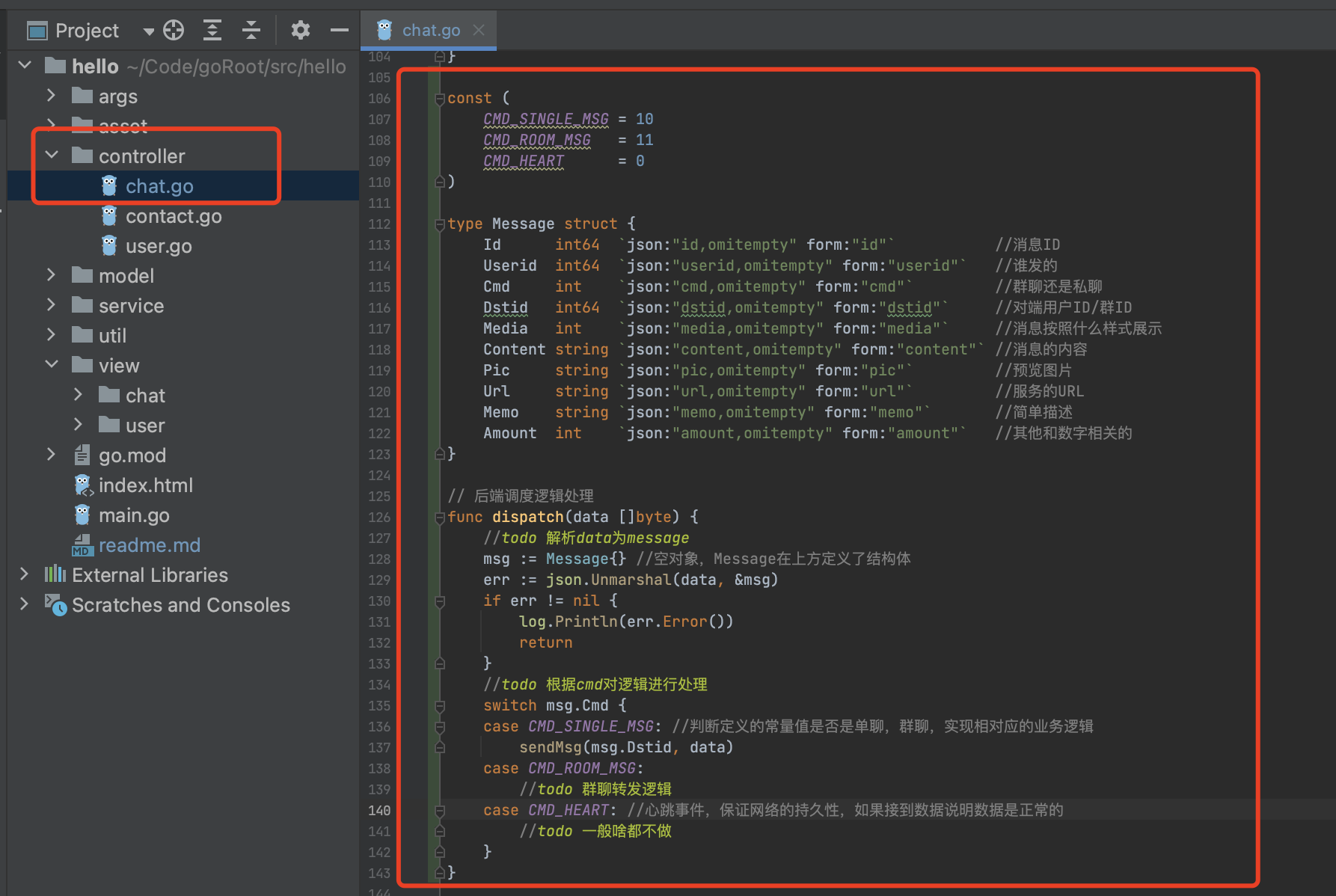Screen dimensions: 1336x896
Task: Collapse the hello project root
Action: click(25, 66)
